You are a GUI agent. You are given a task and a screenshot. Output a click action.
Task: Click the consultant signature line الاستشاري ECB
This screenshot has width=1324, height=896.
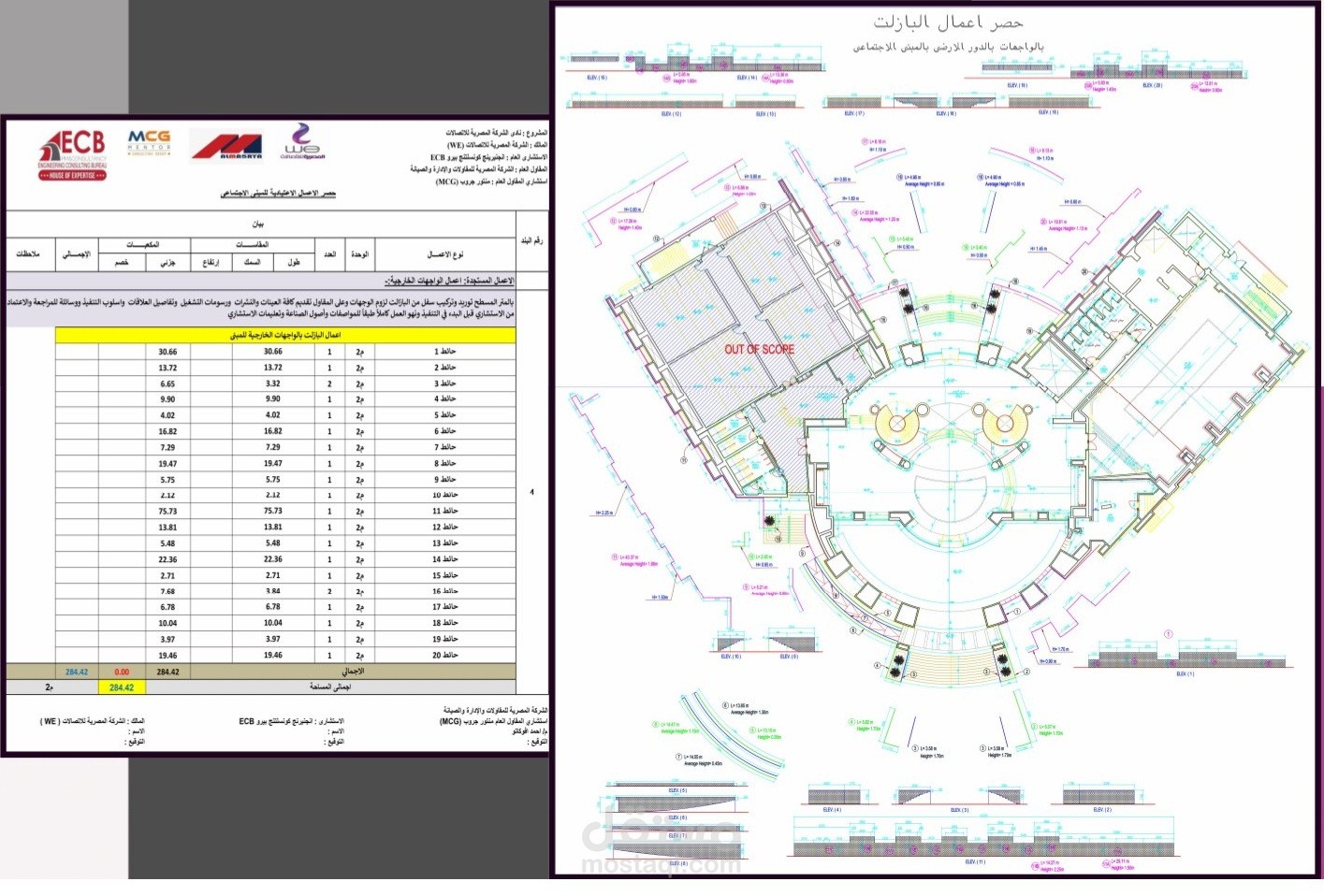pos(291,721)
